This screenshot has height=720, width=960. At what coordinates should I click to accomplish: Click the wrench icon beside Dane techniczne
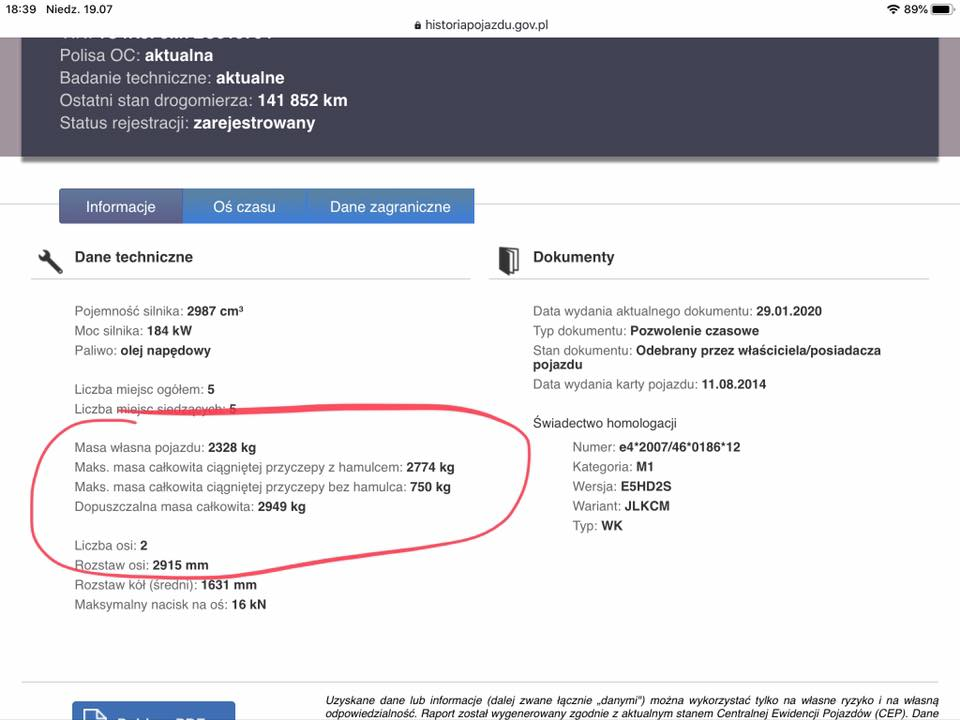tap(50, 260)
